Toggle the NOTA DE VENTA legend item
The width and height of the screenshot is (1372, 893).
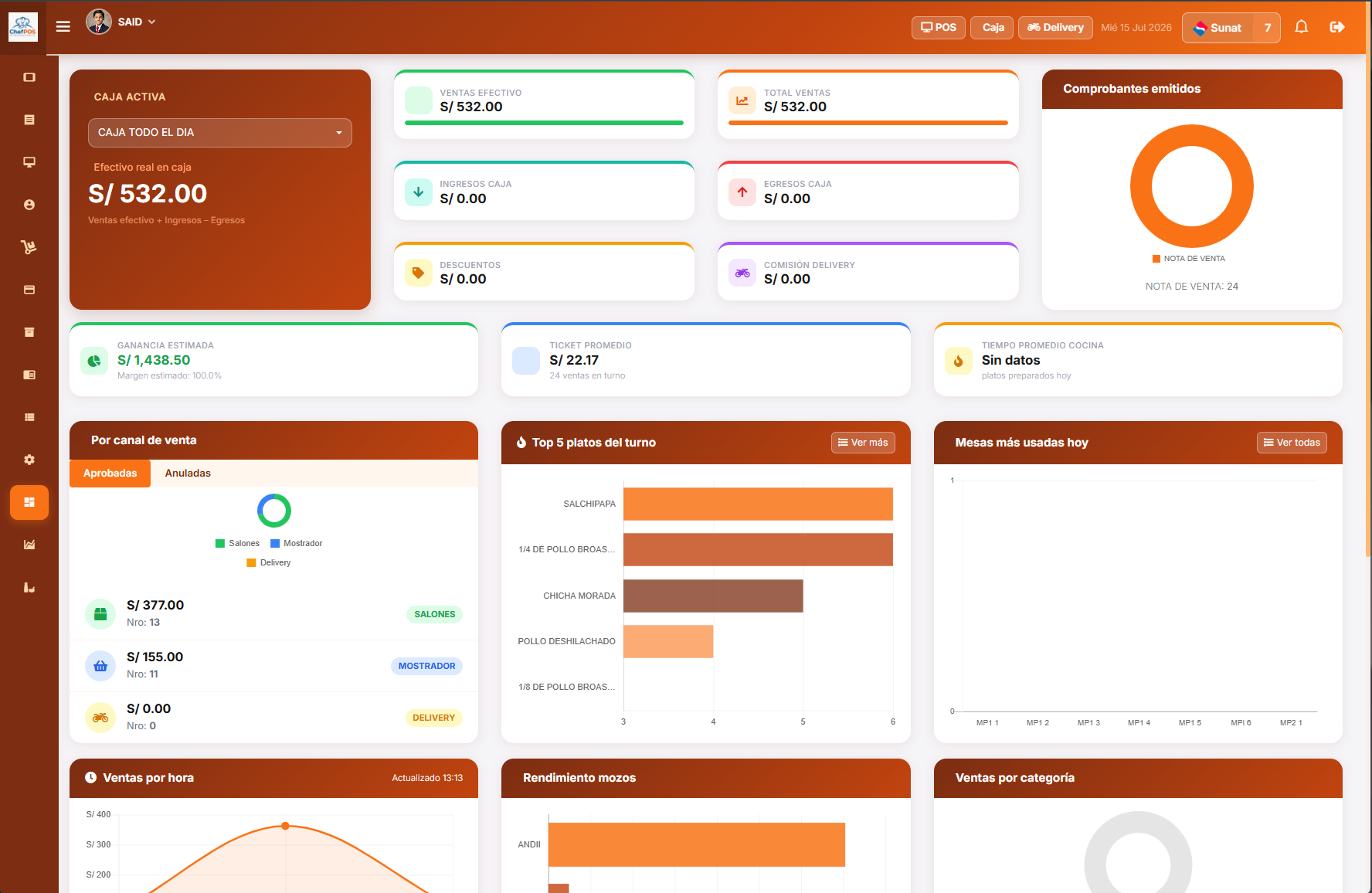1189,259
